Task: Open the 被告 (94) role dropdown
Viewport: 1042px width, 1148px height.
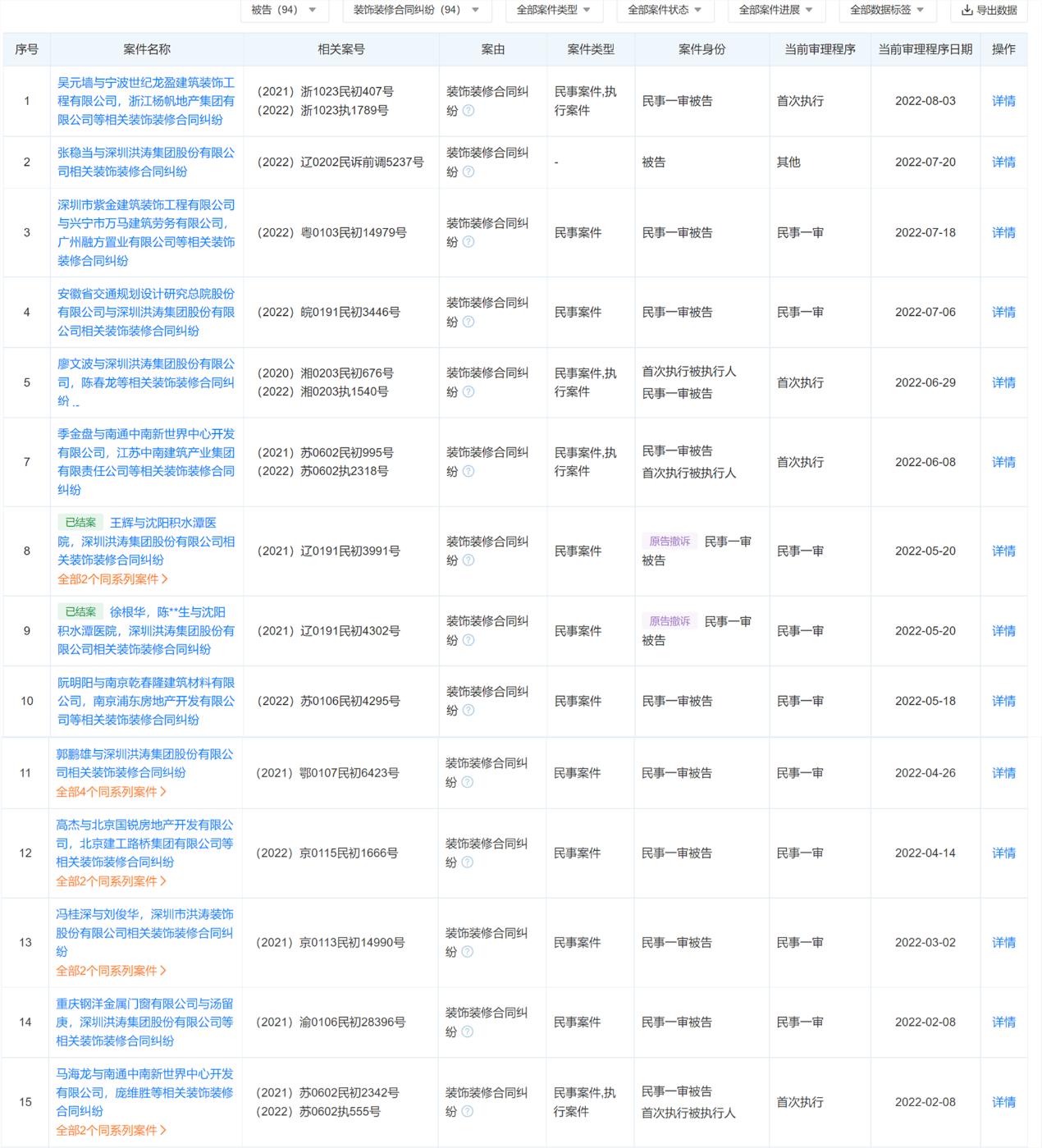Action: coord(284,10)
